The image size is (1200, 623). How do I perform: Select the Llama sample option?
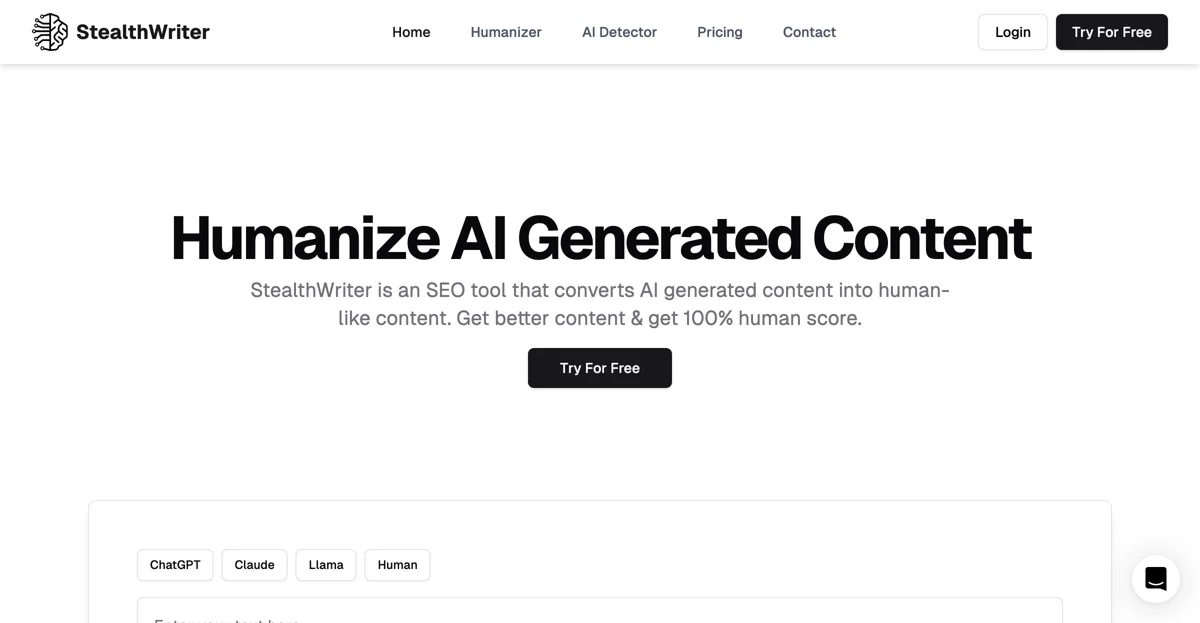coord(326,565)
